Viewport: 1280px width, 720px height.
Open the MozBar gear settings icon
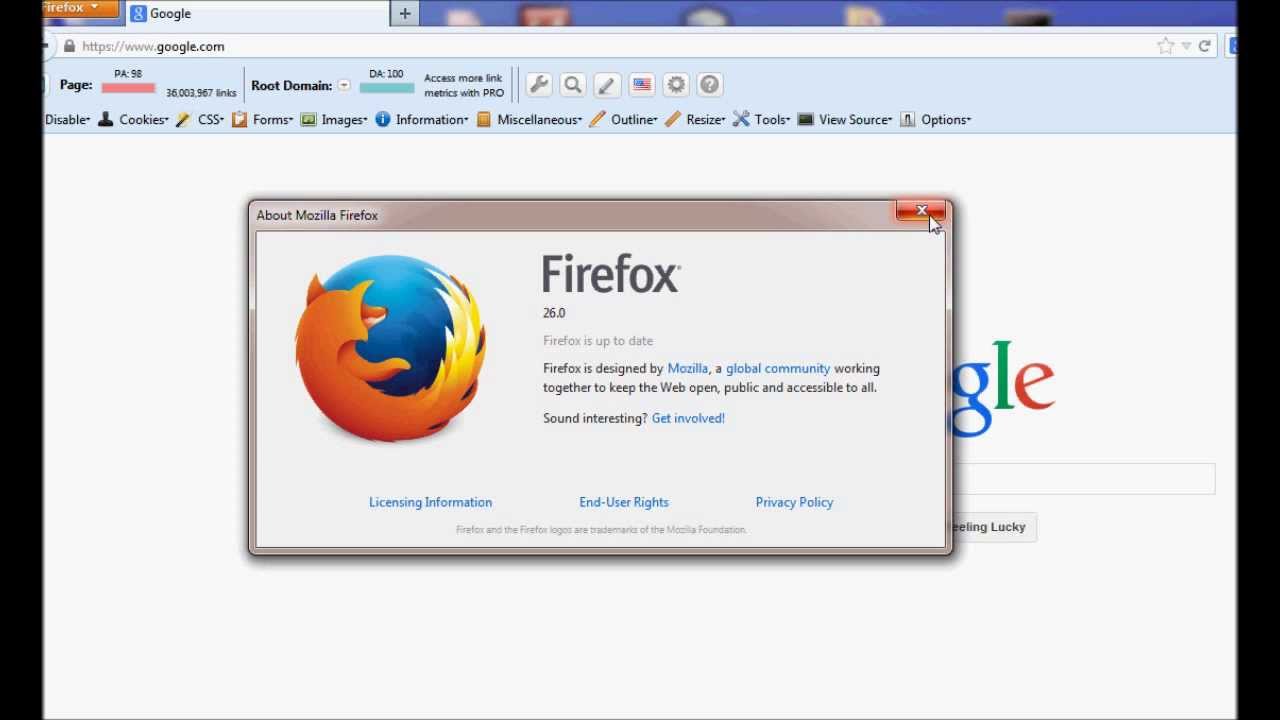(676, 85)
